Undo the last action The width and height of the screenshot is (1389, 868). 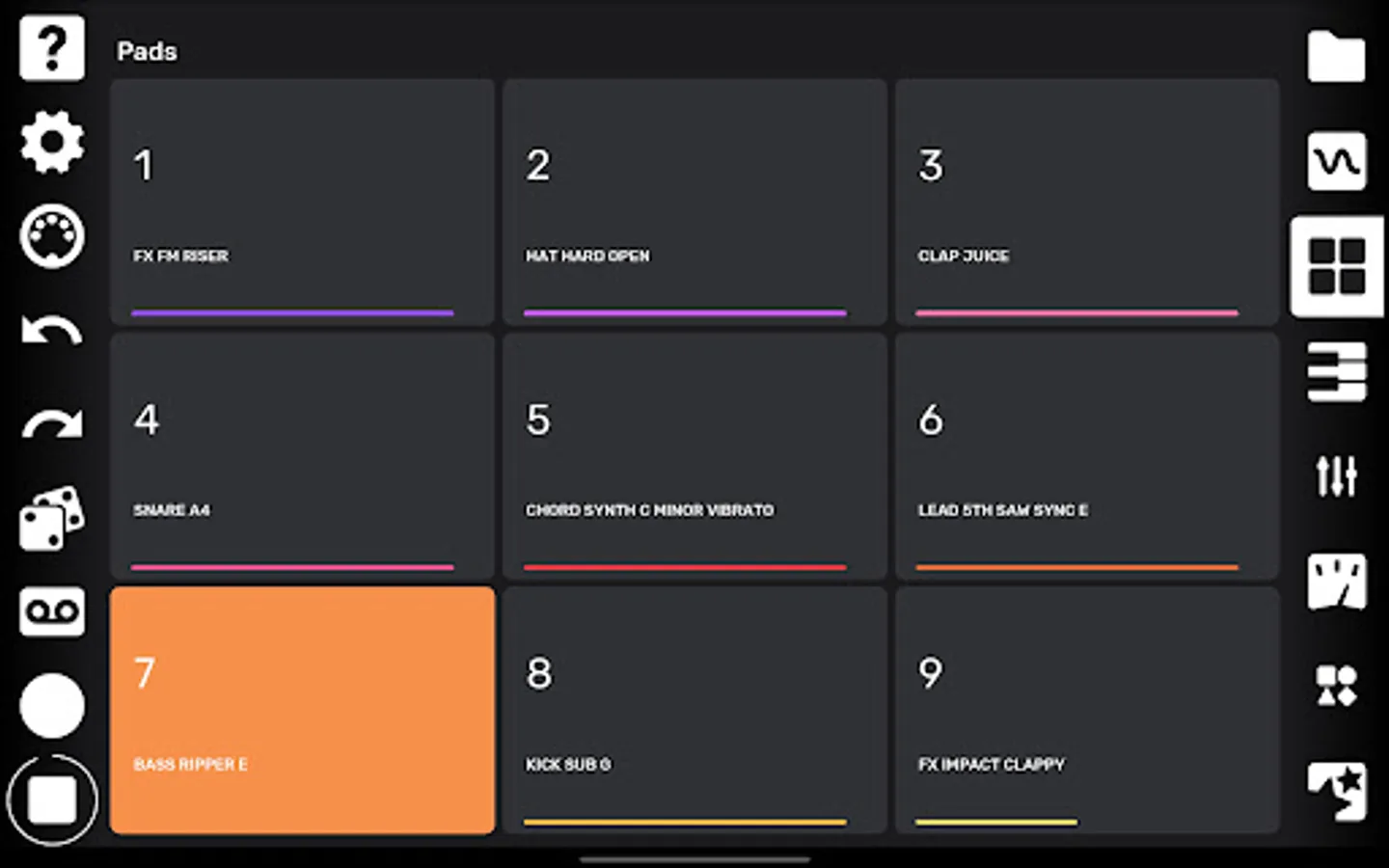click(52, 331)
